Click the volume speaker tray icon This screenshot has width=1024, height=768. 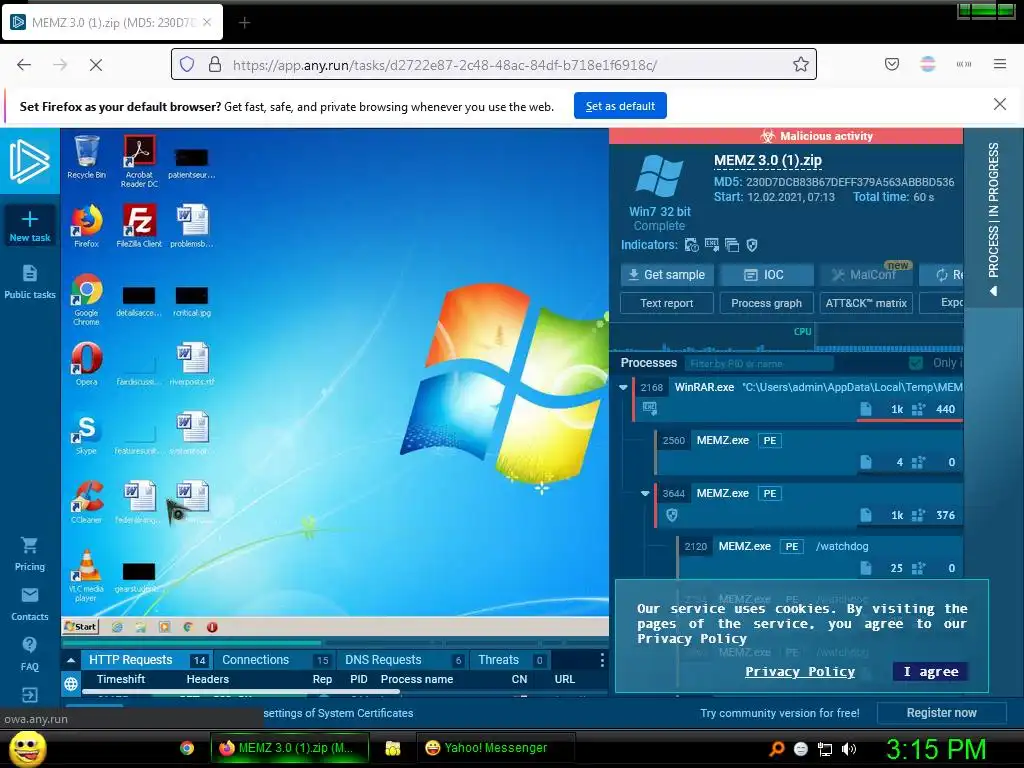tap(849, 748)
